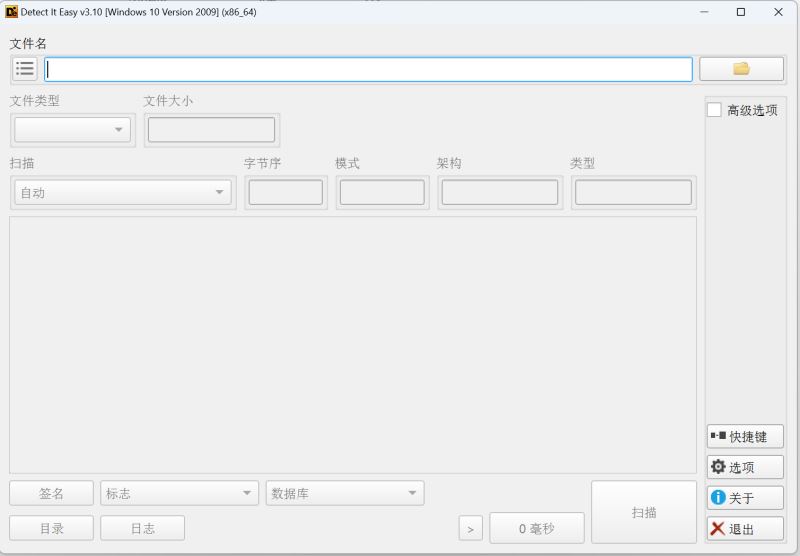Click the 0 毫秒 elapsed time button

coord(536,528)
